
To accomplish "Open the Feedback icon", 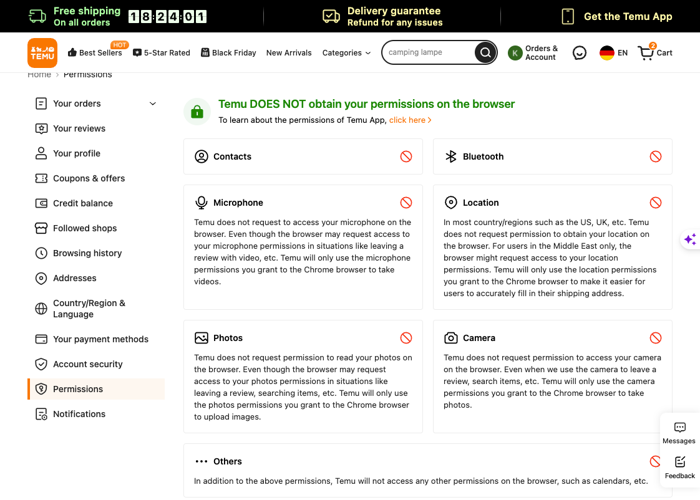I will pos(679,466).
